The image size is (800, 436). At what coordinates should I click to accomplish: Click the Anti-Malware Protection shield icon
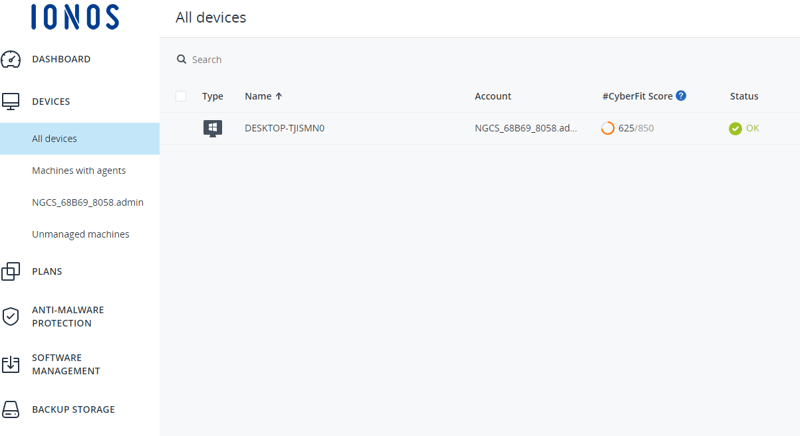[x=11, y=317]
